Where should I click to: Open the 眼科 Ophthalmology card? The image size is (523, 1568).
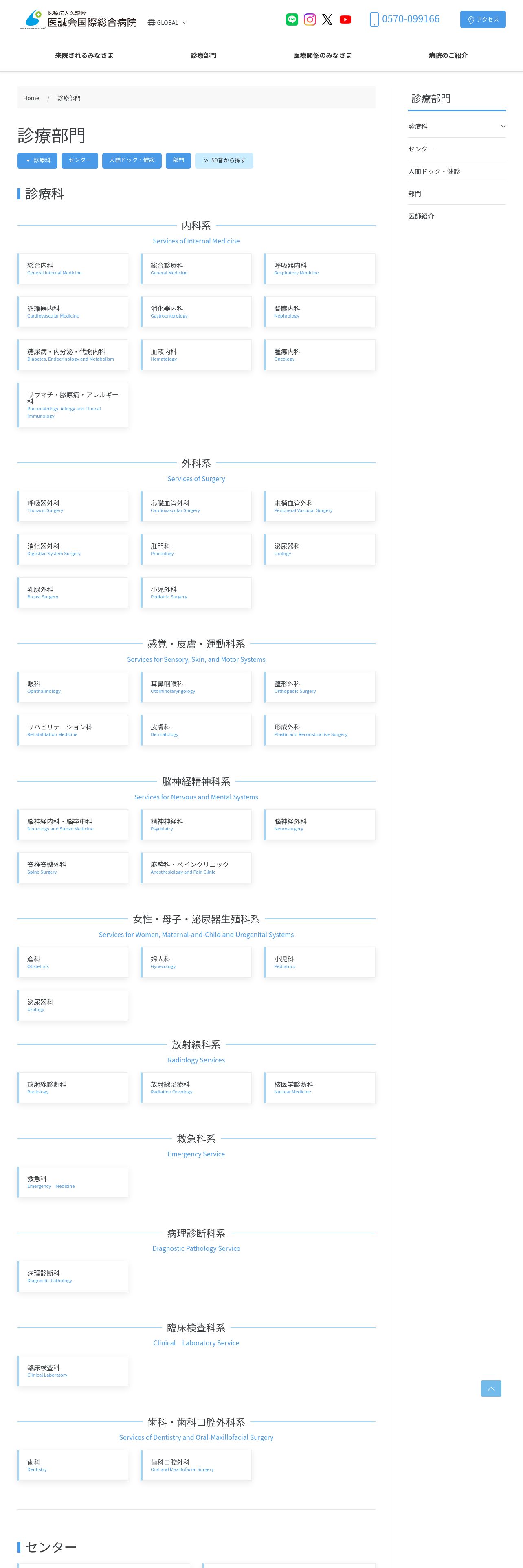[x=73, y=687]
